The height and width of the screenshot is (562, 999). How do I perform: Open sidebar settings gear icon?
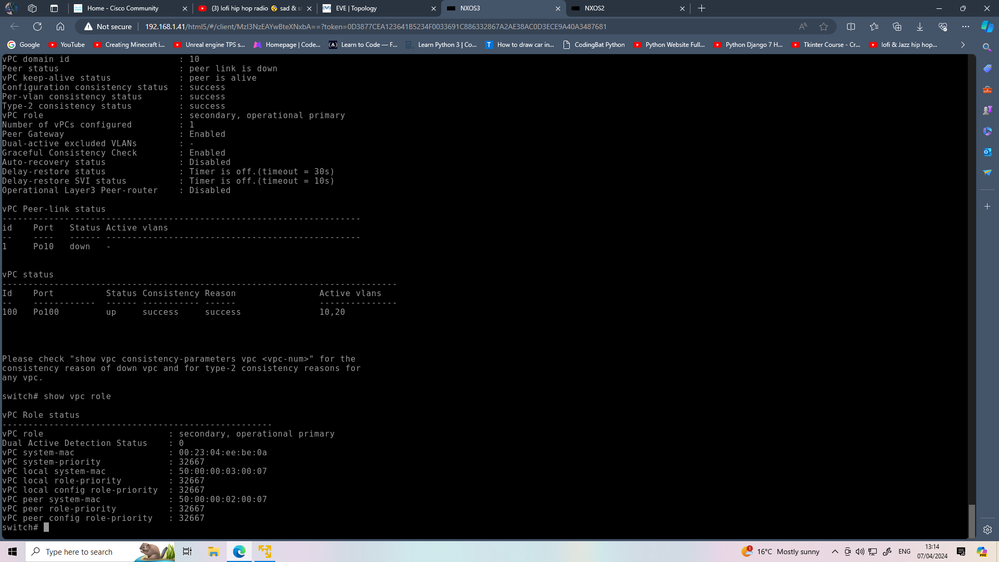(x=987, y=530)
